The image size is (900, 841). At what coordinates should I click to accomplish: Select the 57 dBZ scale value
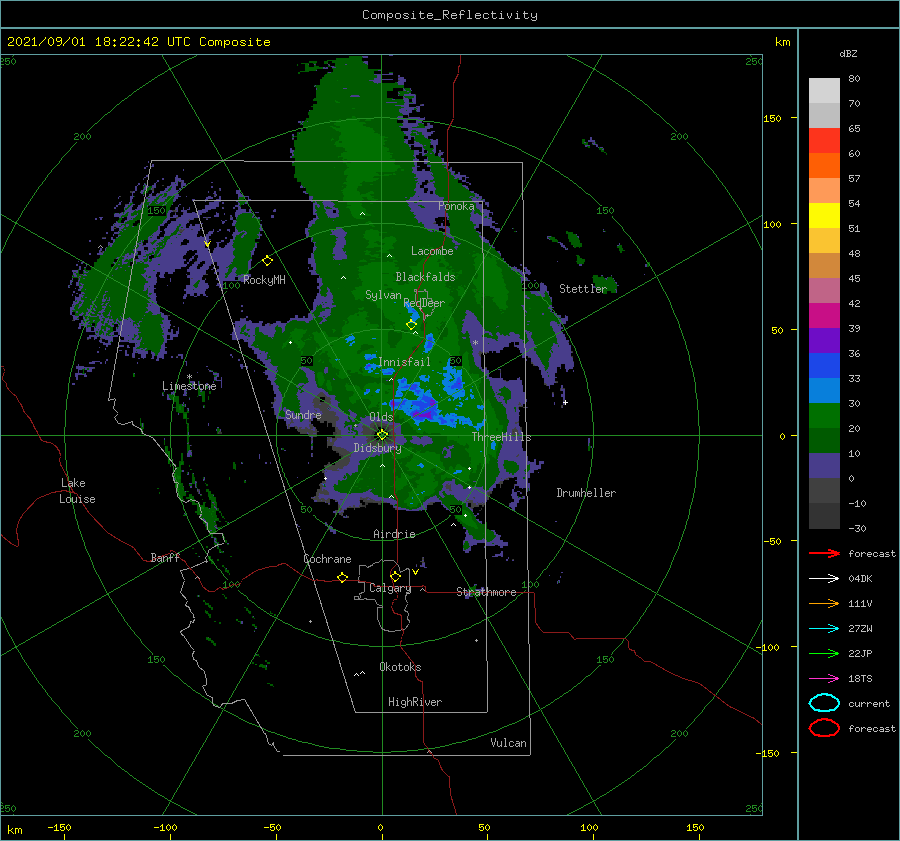point(854,179)
